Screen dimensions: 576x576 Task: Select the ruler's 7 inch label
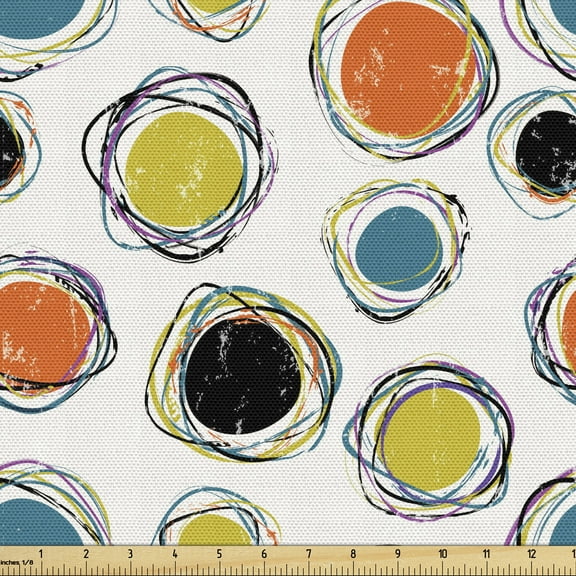point(309,554)
